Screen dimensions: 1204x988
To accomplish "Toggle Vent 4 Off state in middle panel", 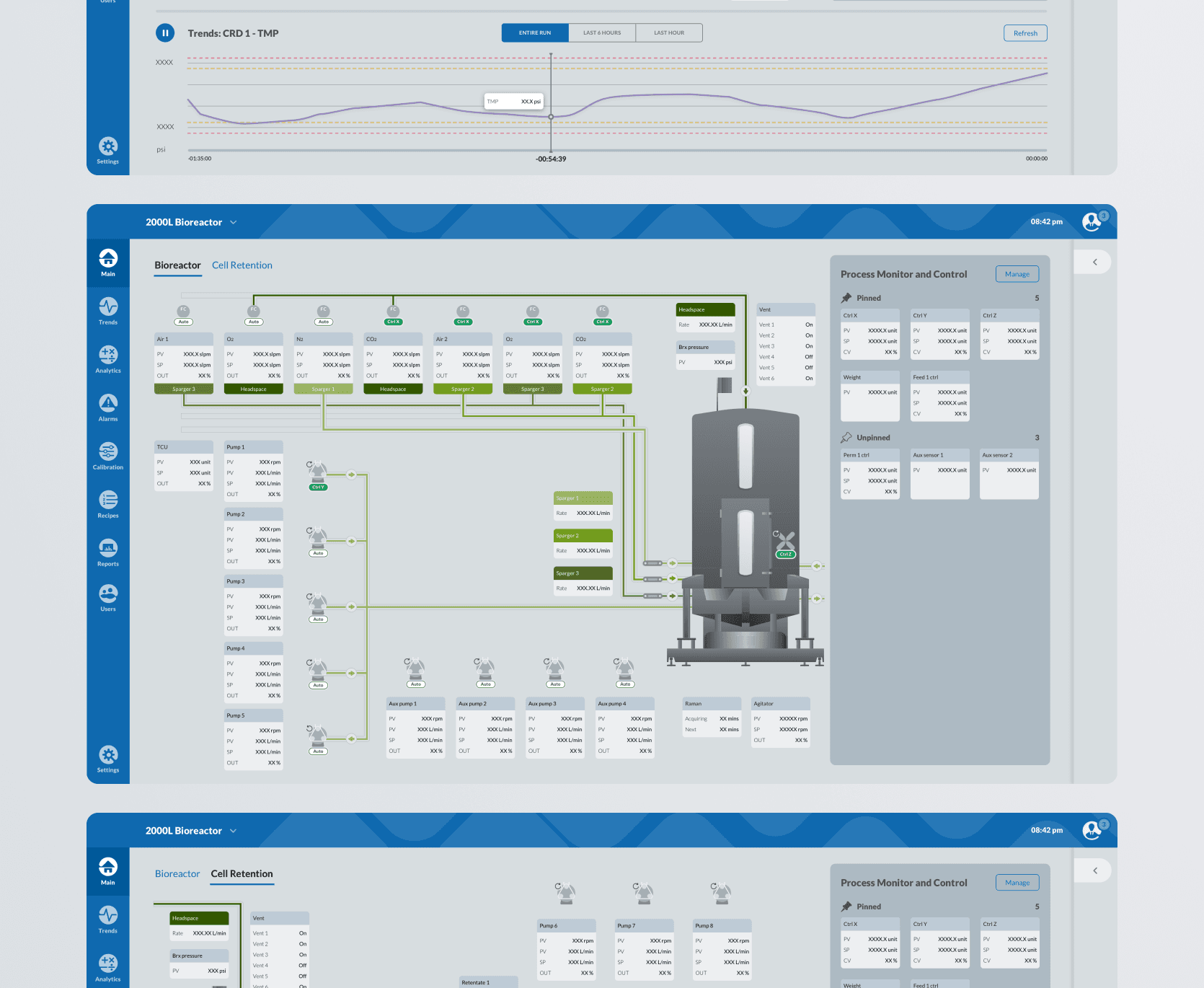I will [809, 357].
